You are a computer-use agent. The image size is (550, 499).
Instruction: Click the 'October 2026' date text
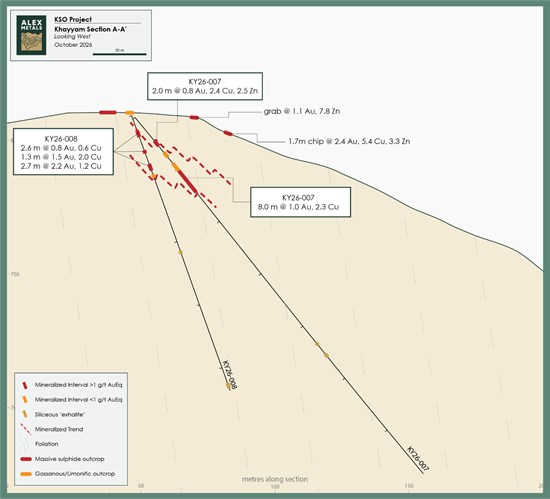(x=73, y=45)
